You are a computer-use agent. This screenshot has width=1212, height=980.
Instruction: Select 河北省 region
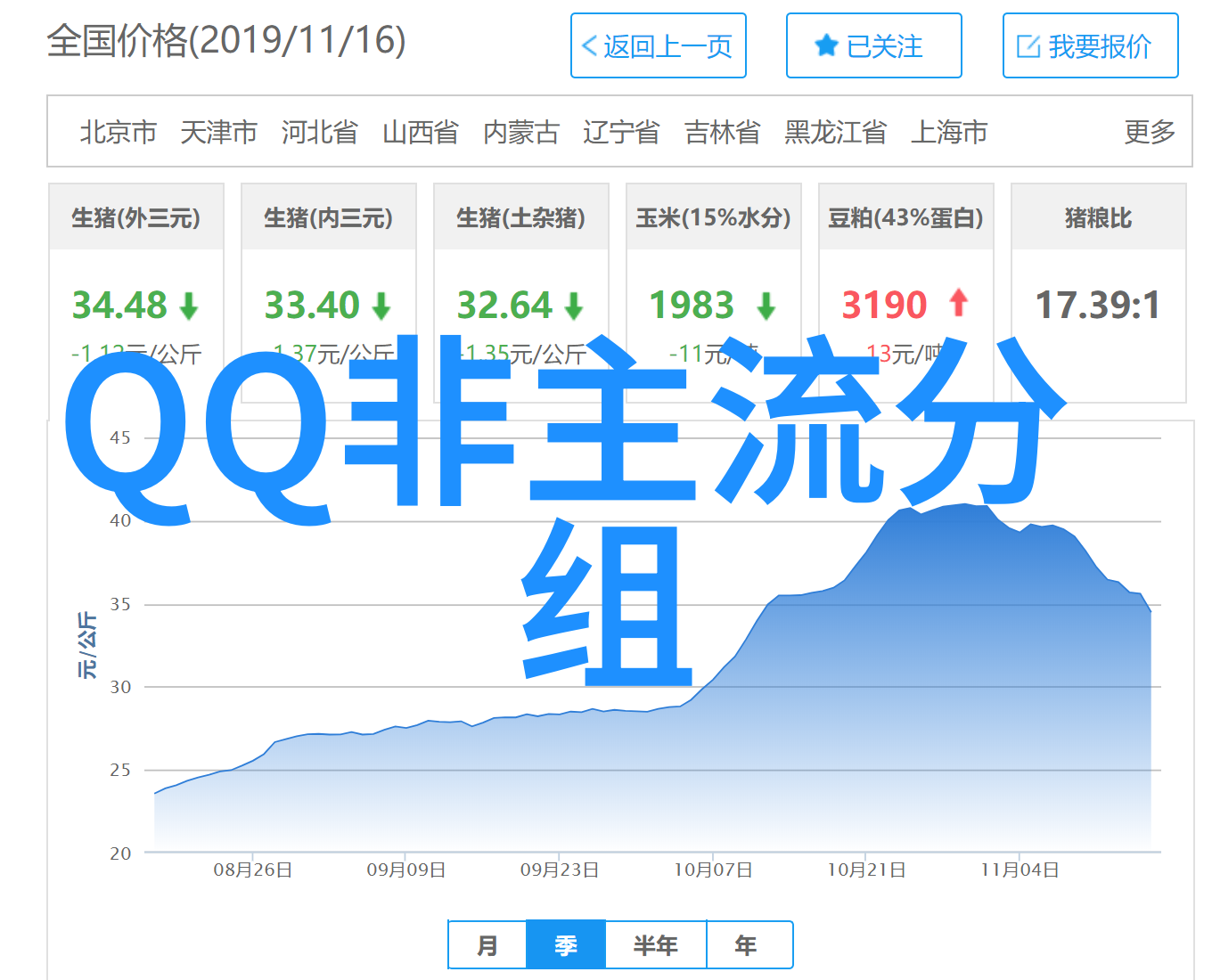pos(320,132)
